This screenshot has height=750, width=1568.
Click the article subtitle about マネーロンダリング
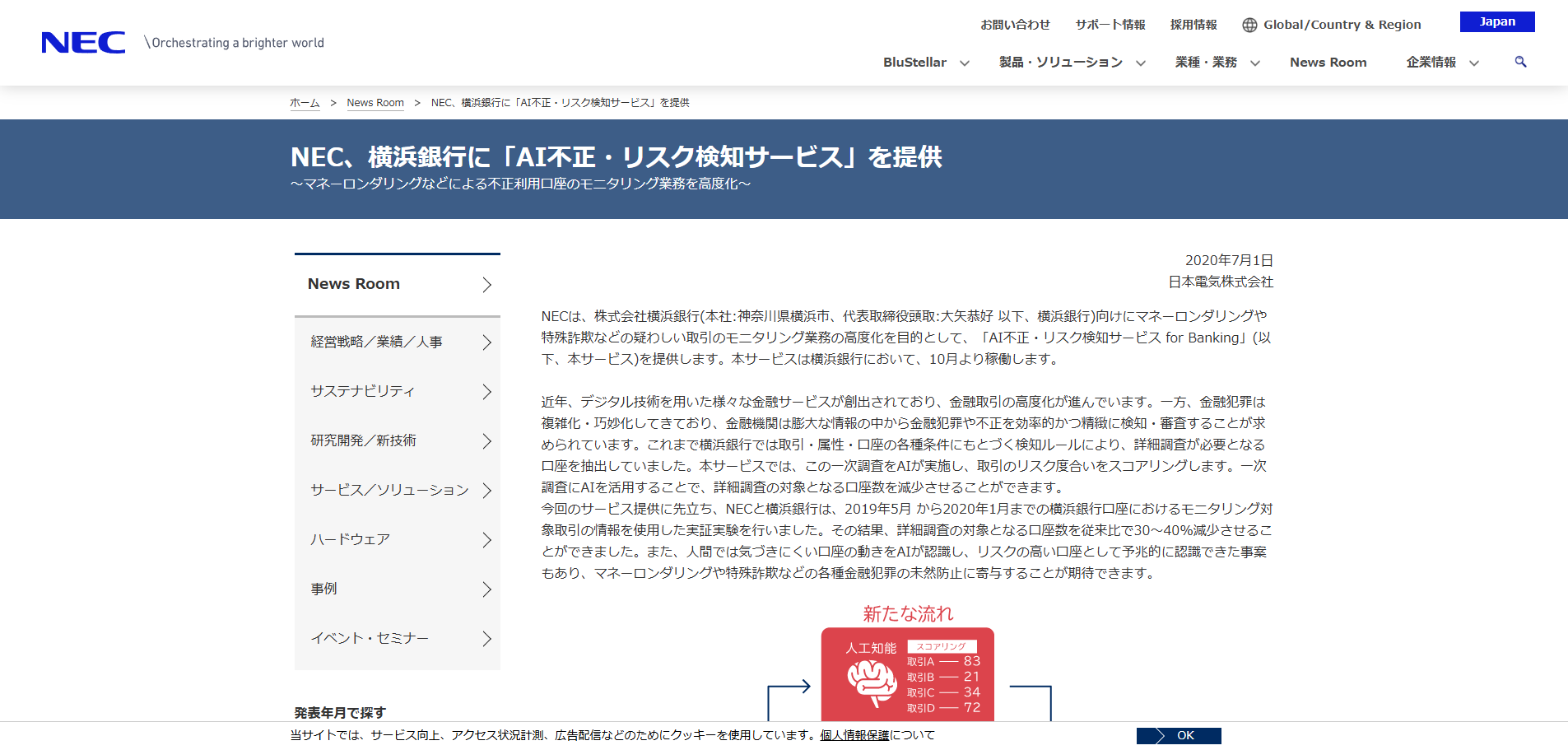pos(520,184)
